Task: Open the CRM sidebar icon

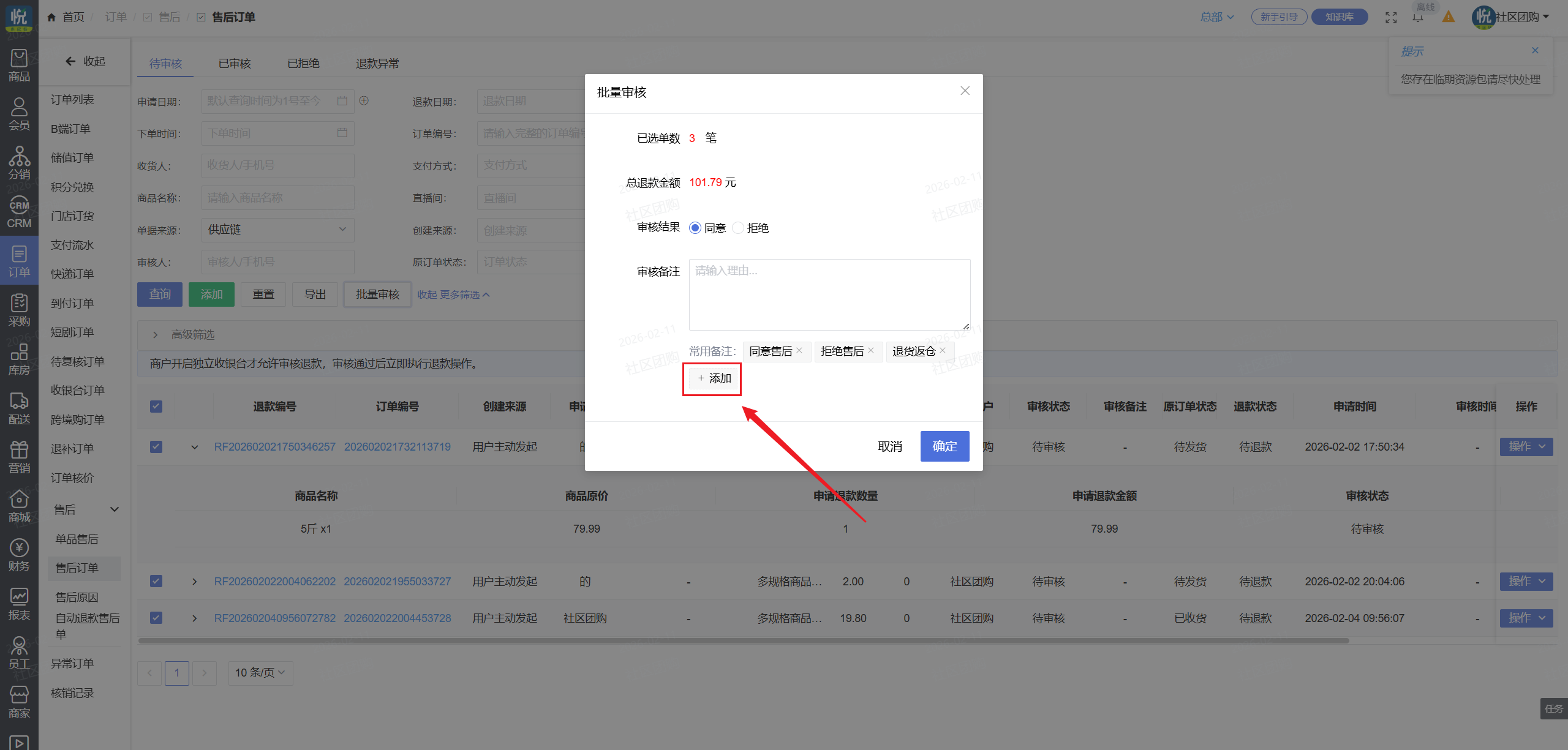Action: (19, 212)
